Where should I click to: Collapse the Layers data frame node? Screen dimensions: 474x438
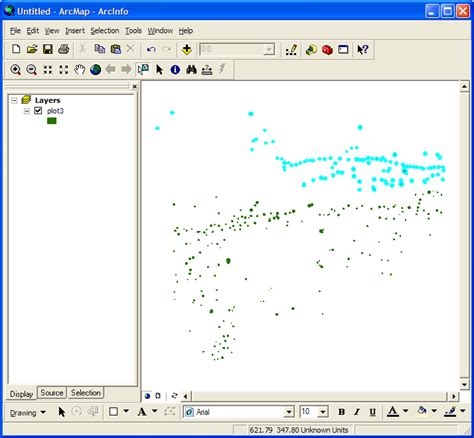coord(14,100)
